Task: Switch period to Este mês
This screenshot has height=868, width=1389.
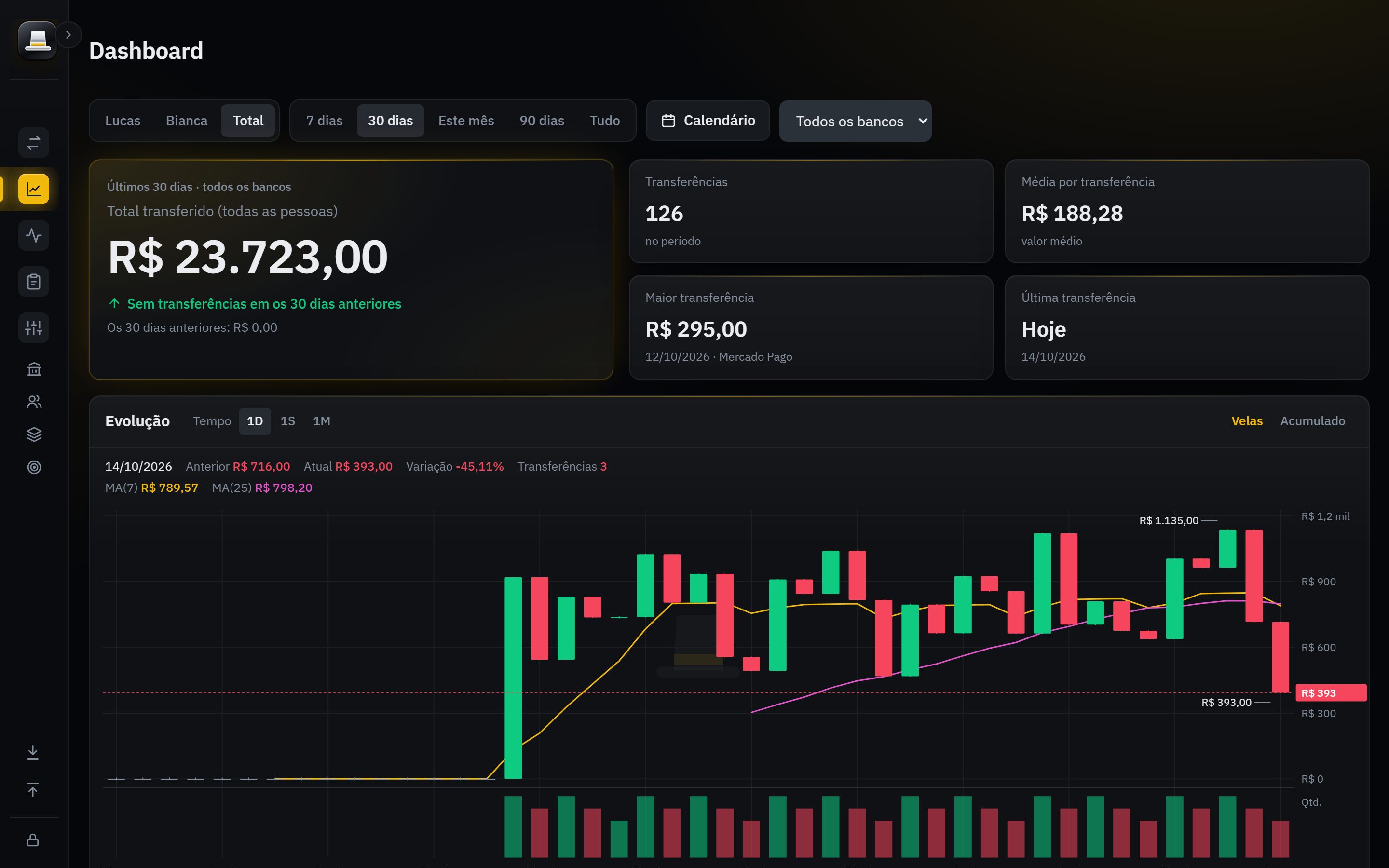Action: coord(466,121)
